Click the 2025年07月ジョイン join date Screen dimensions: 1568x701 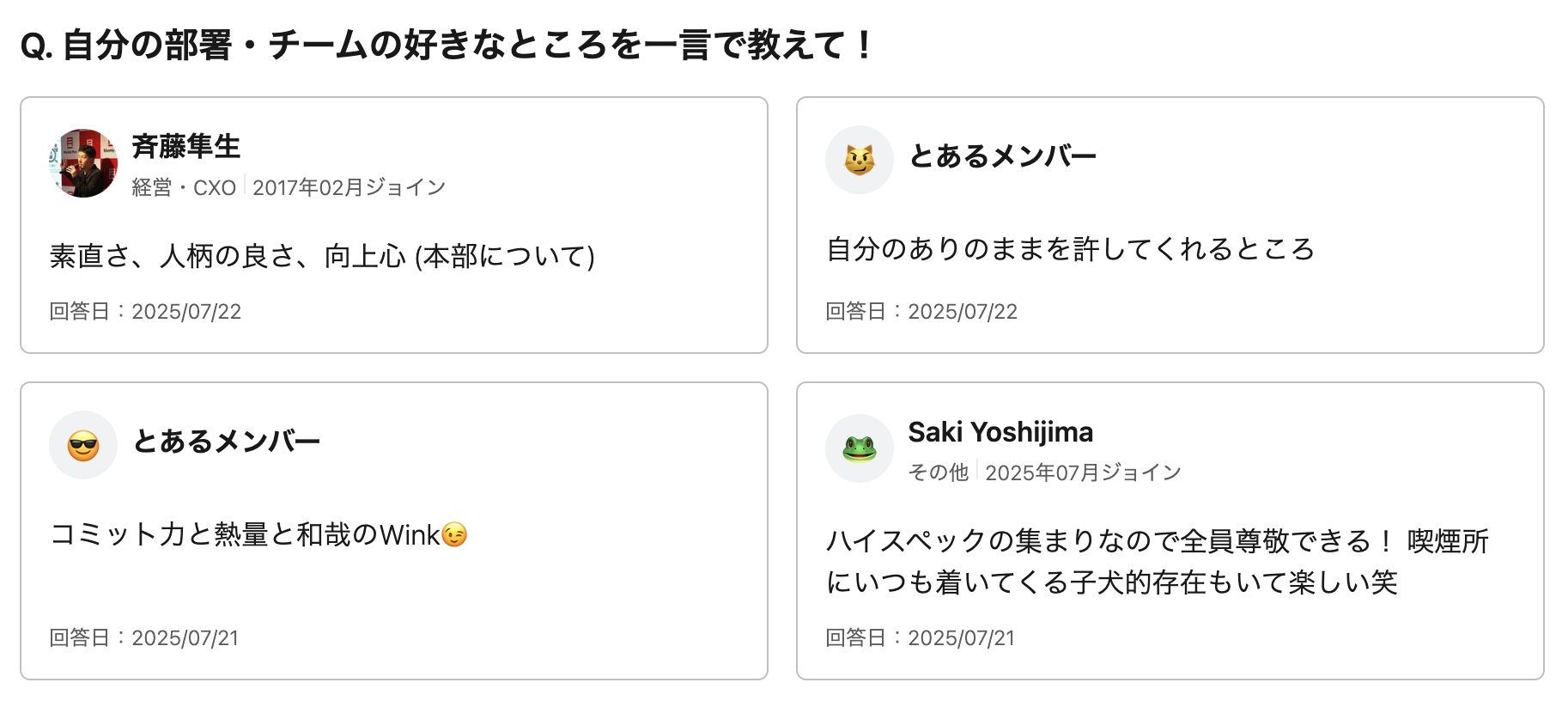click(1083, 472)
